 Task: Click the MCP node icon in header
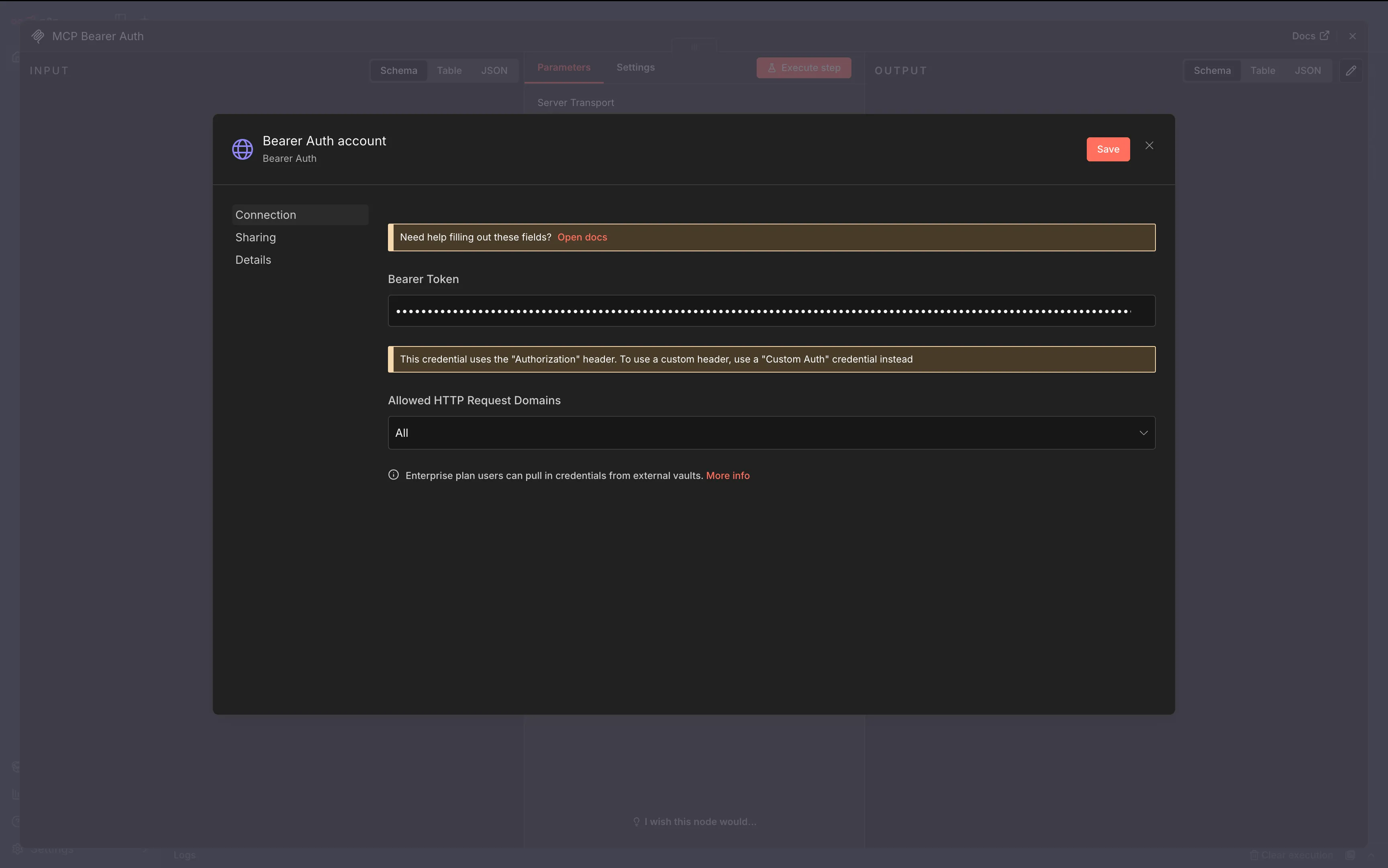click(x=38, y=36)
